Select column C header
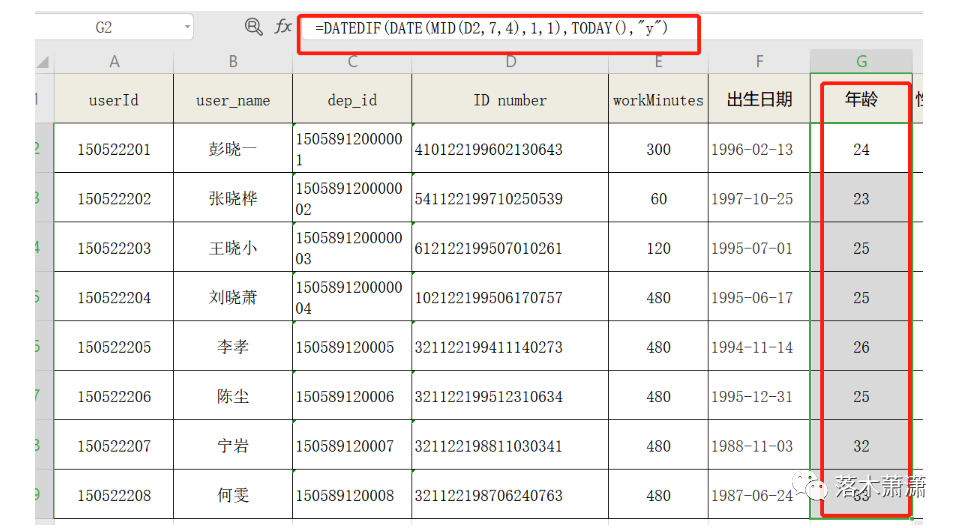The width and height of the screenshot is (957, 528). [352, 62]
